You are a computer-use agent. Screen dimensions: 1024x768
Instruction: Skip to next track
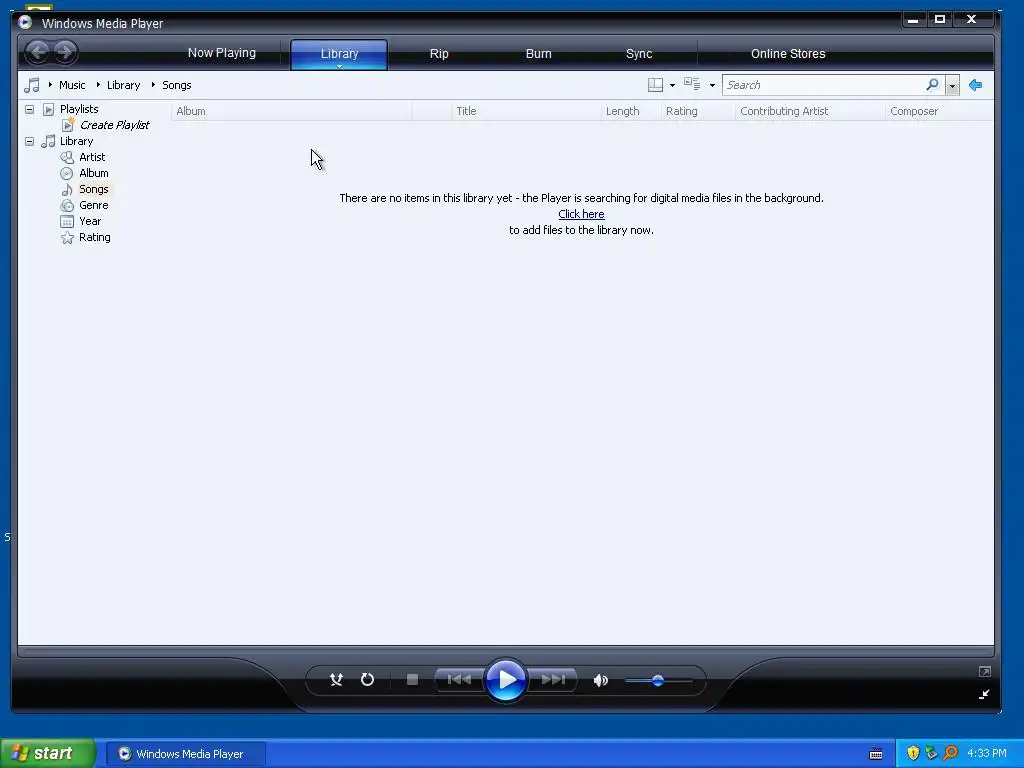point(553,680)
